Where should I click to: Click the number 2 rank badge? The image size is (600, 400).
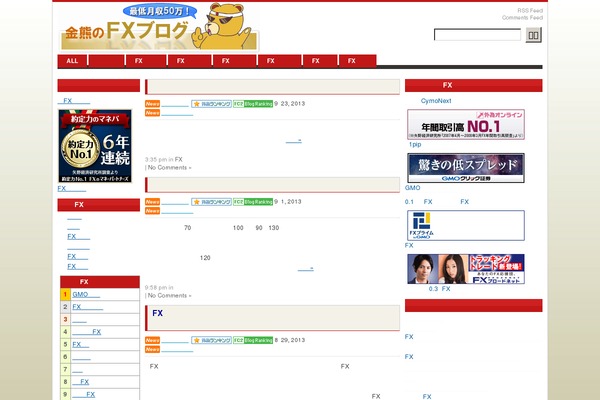pos(65,307)
